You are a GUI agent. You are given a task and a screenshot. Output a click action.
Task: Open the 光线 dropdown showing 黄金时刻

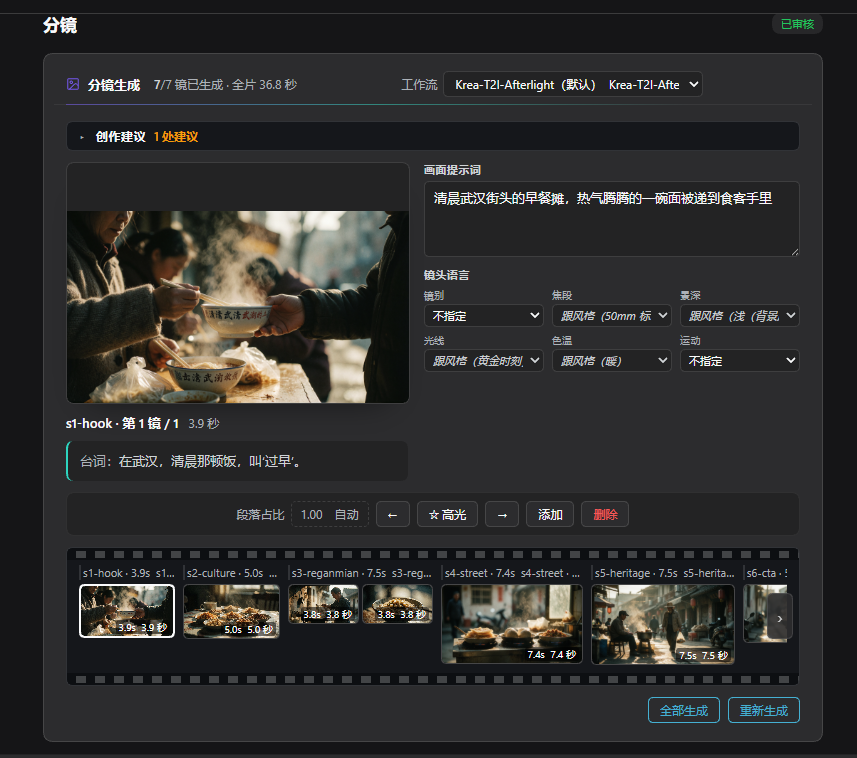(484, 361)
